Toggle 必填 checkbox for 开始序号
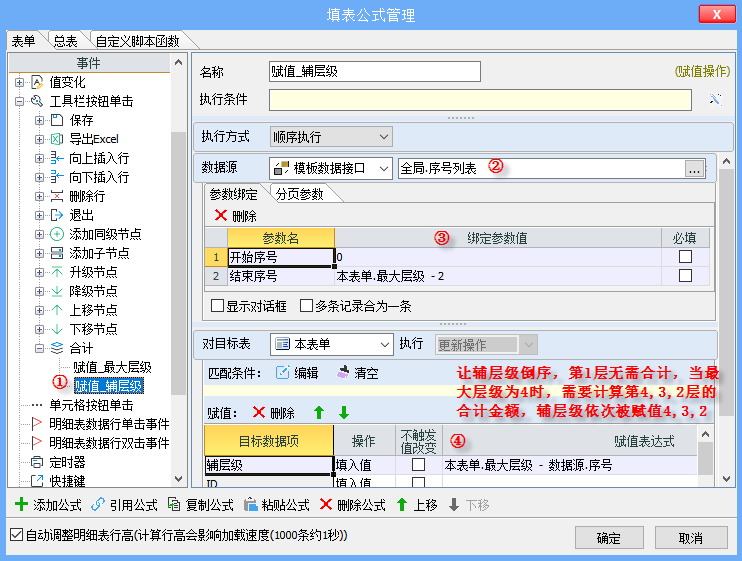 click(685, 257)
